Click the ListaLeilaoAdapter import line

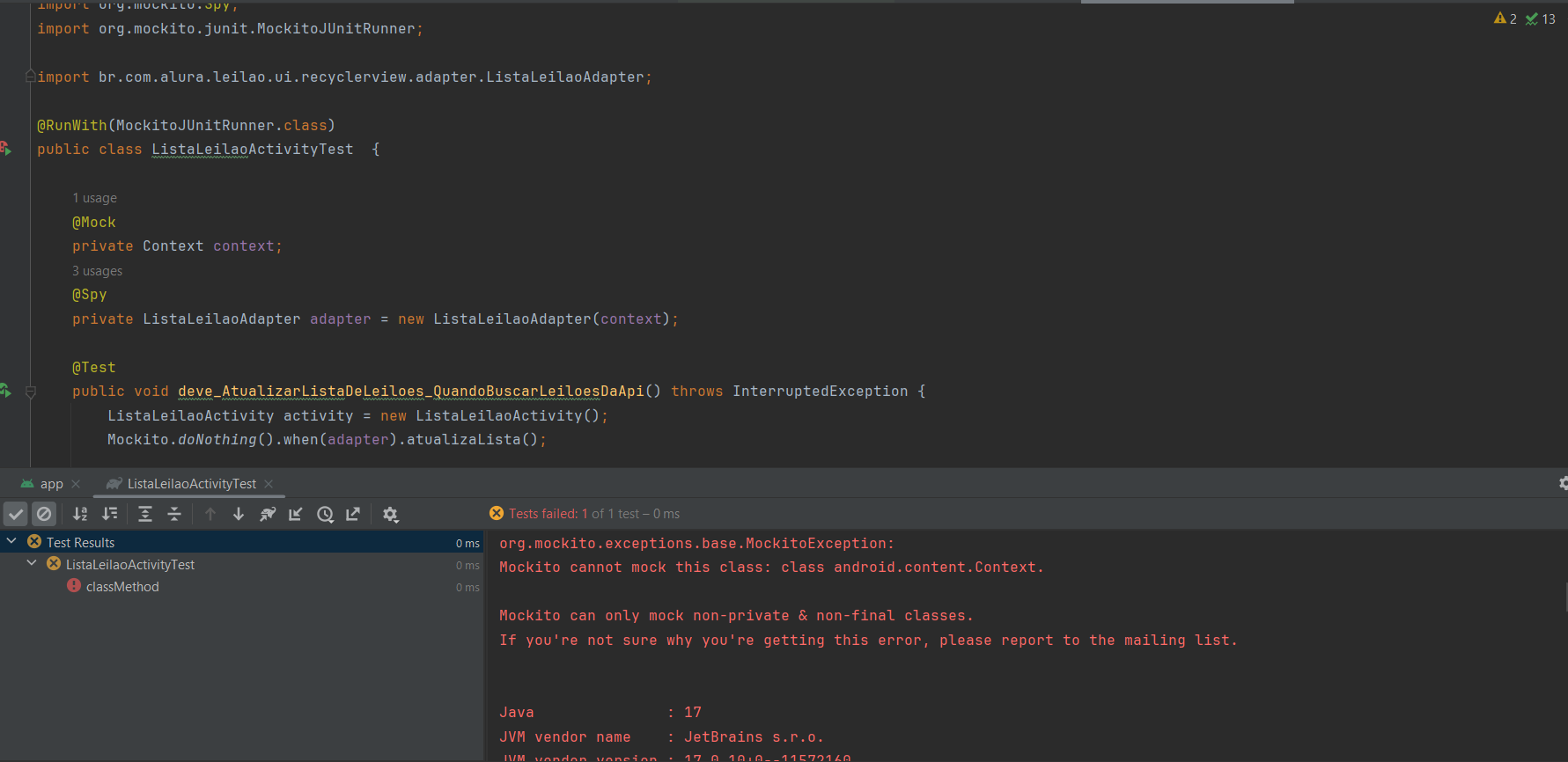[x=344, y=77]
